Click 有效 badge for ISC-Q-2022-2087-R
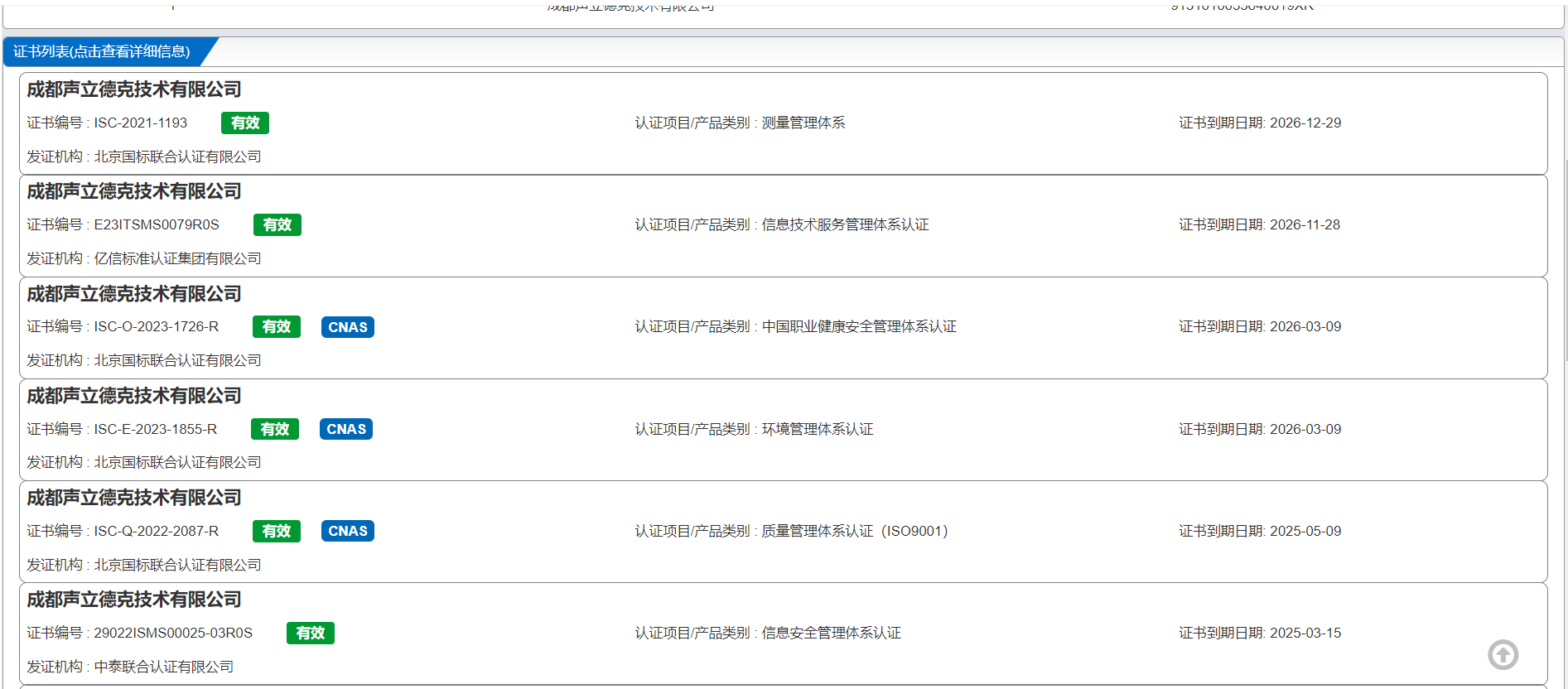 click(277, 531)
